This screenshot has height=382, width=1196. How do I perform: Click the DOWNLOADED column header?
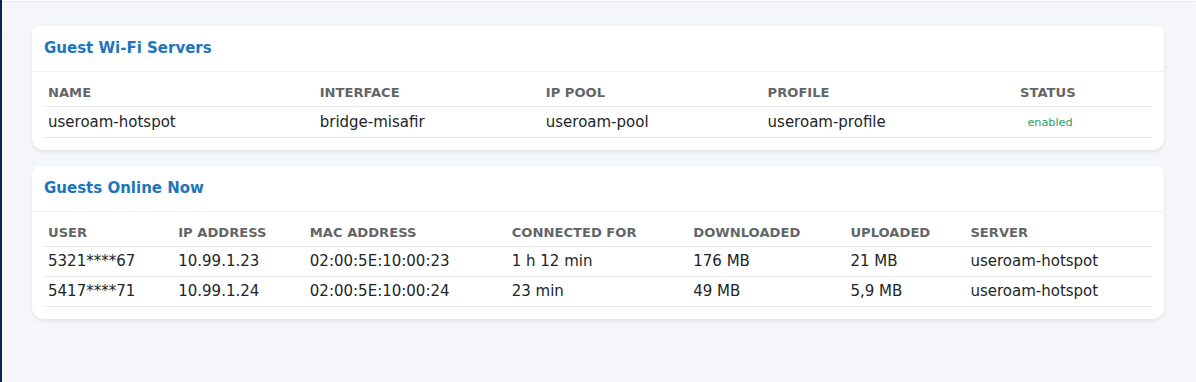click(747, 233)
